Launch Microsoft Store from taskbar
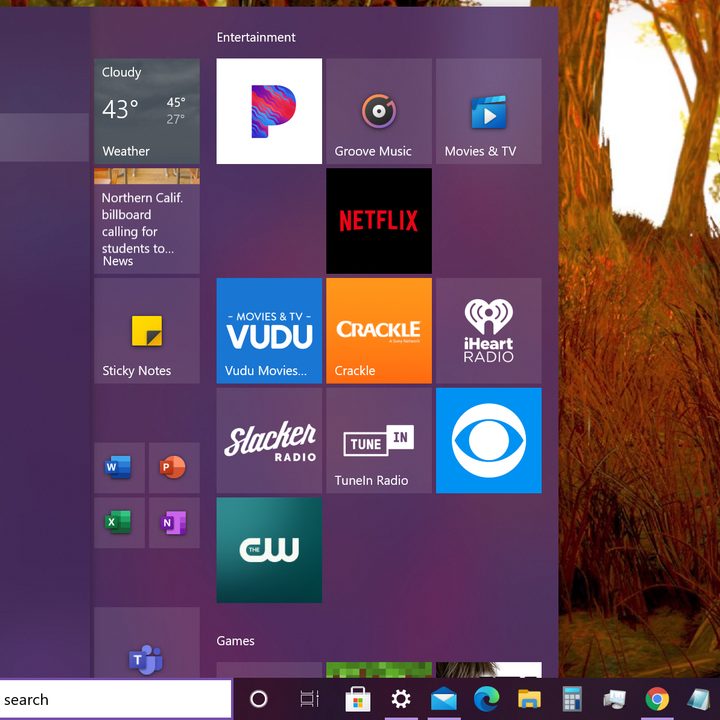Image resolution: width=720 pixels, height=720 pixels. (358, 699)
